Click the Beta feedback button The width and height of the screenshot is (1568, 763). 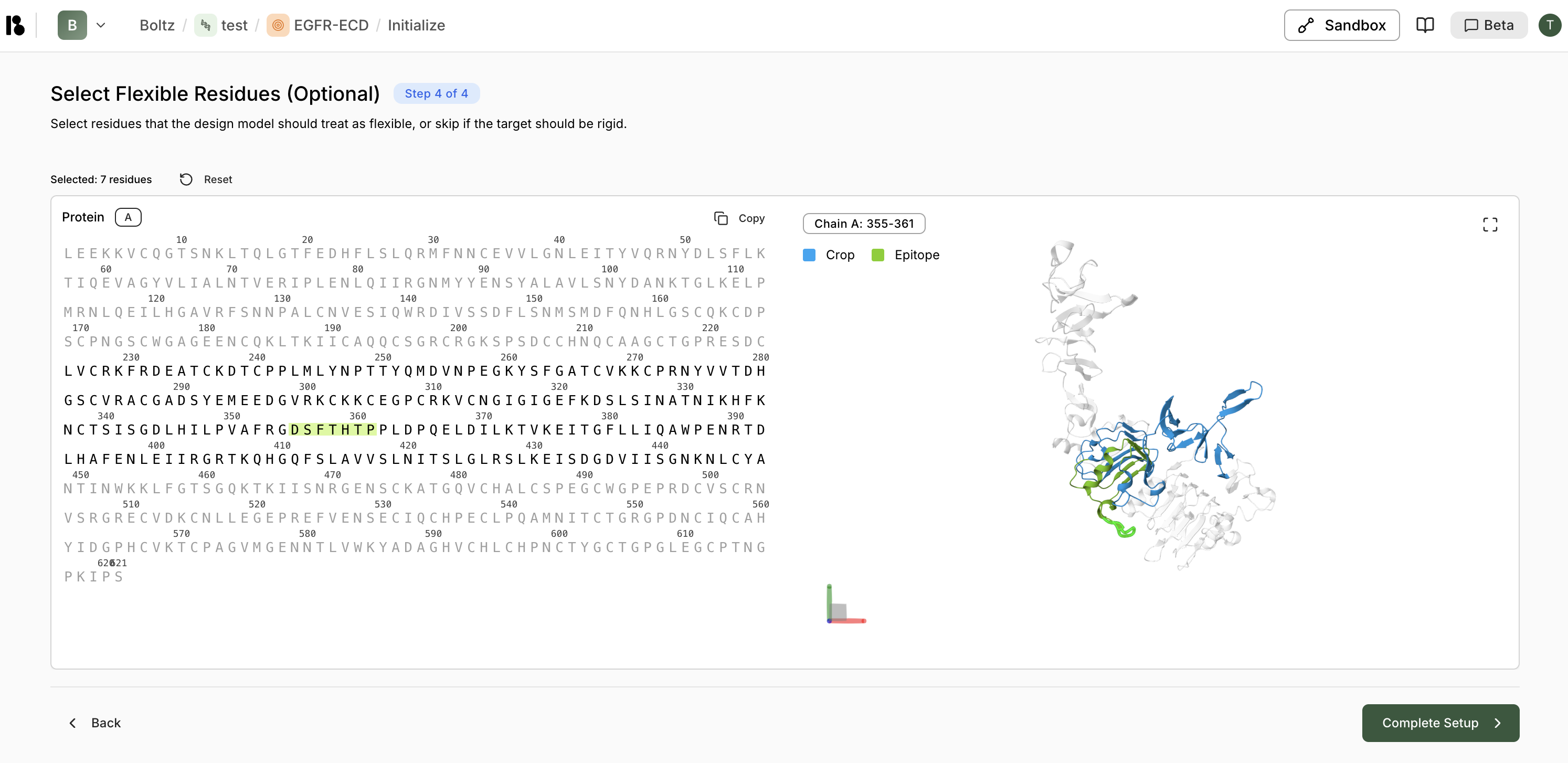[x=1488, y=25]
